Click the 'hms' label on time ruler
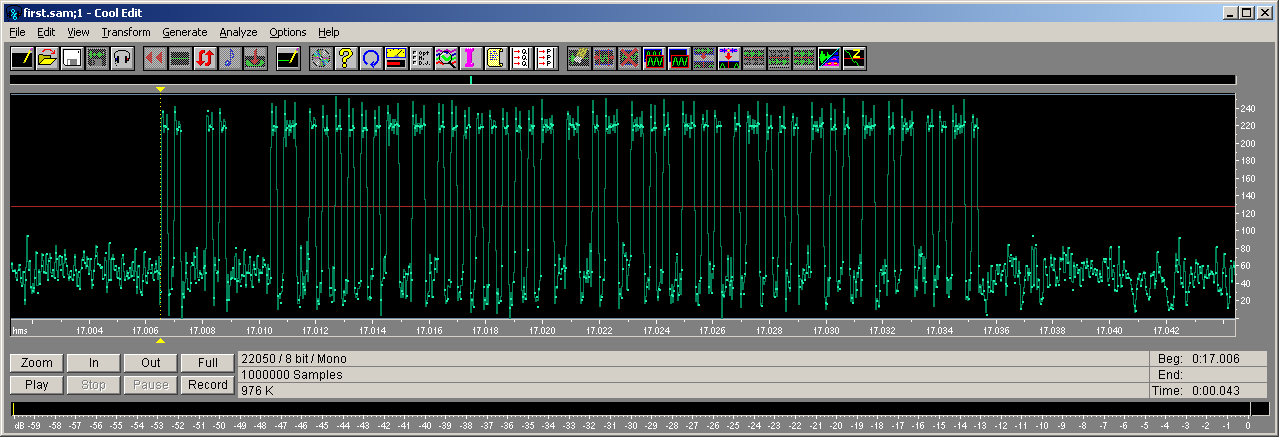Image resolution: width=1279 pixels, height=437 pixels. [x=19, y=329]
